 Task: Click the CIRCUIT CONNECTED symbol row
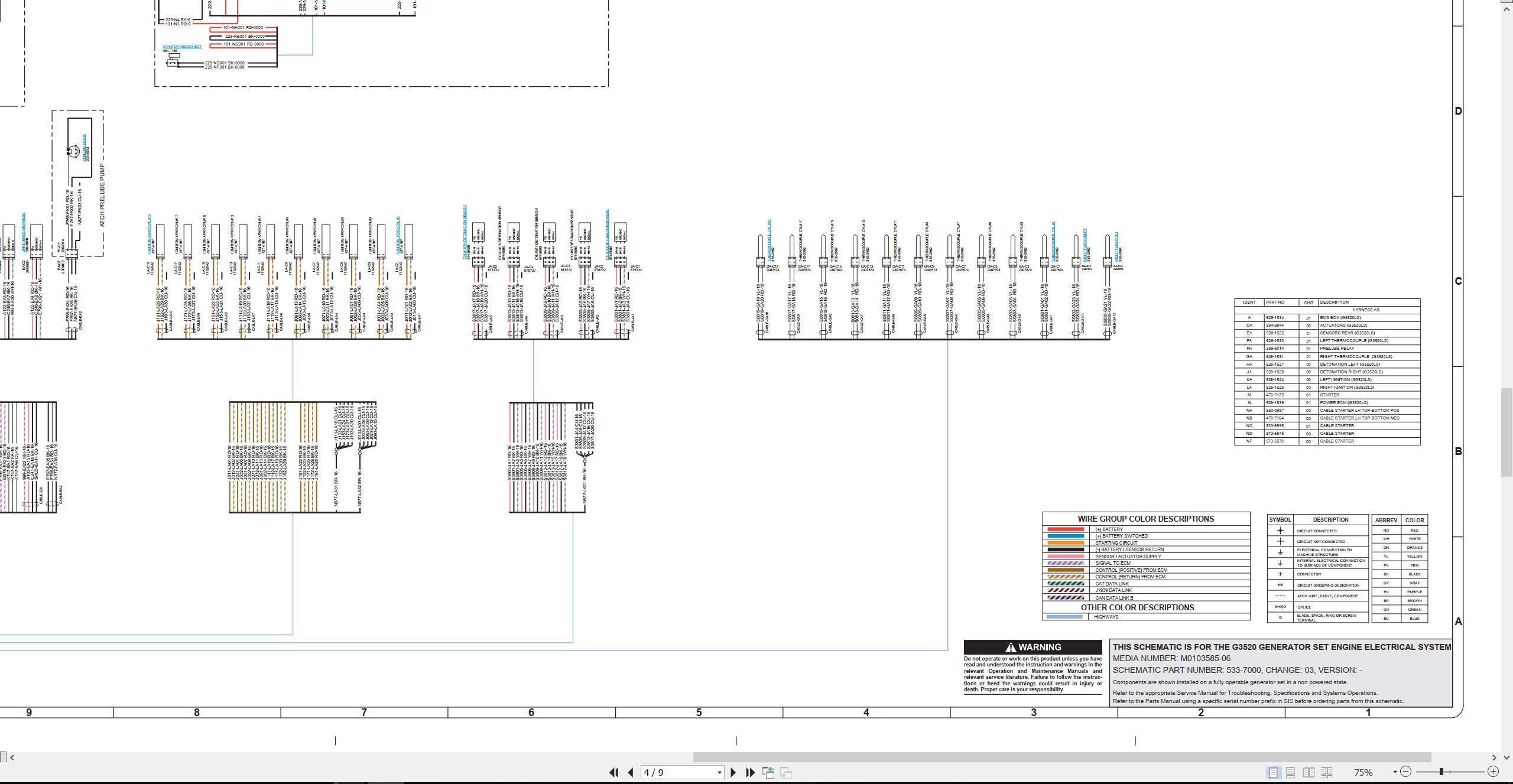(x=1317, y=531)
